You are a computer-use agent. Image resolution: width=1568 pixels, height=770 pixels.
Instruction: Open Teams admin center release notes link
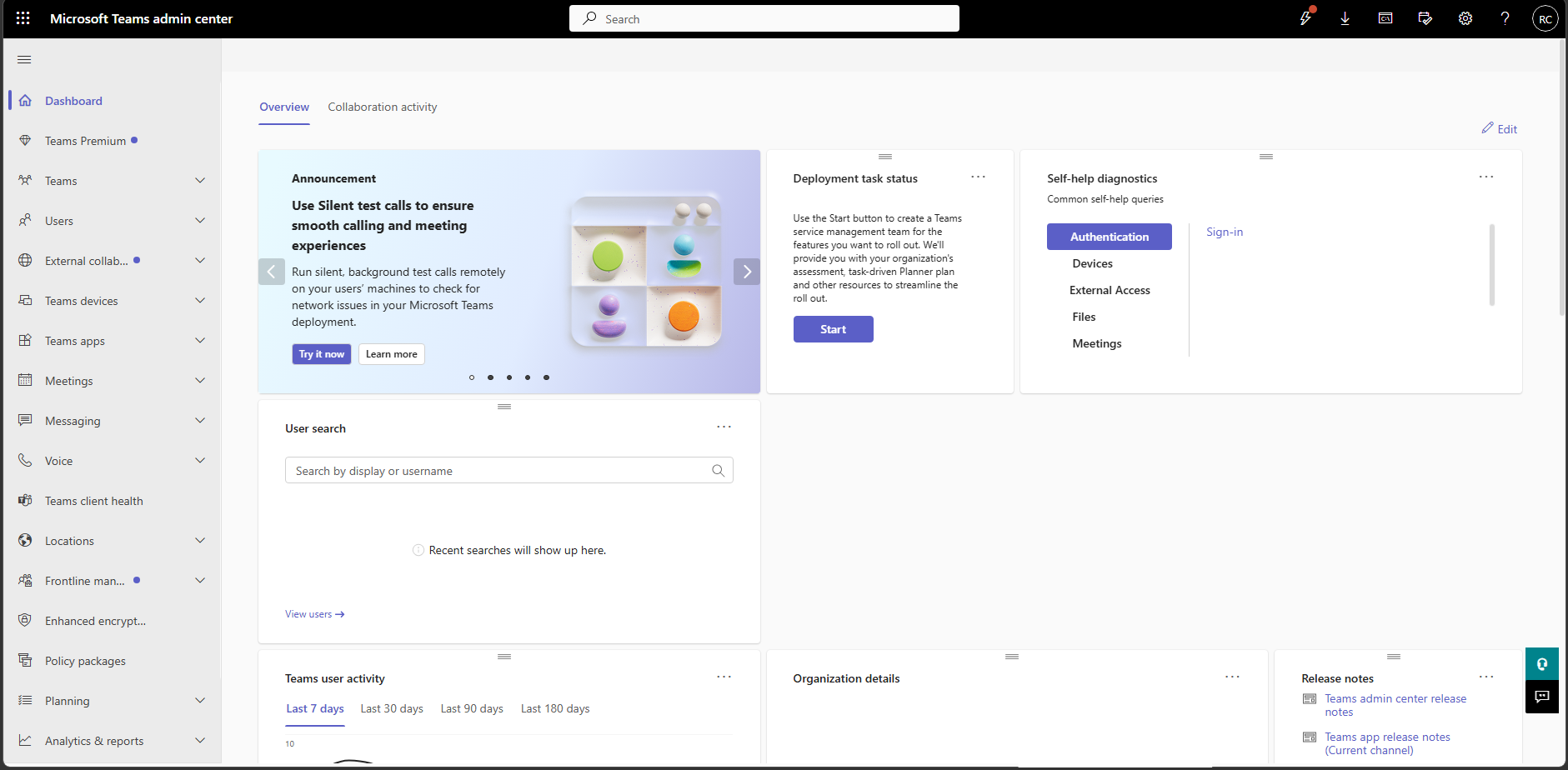(x=1395, y=705)
